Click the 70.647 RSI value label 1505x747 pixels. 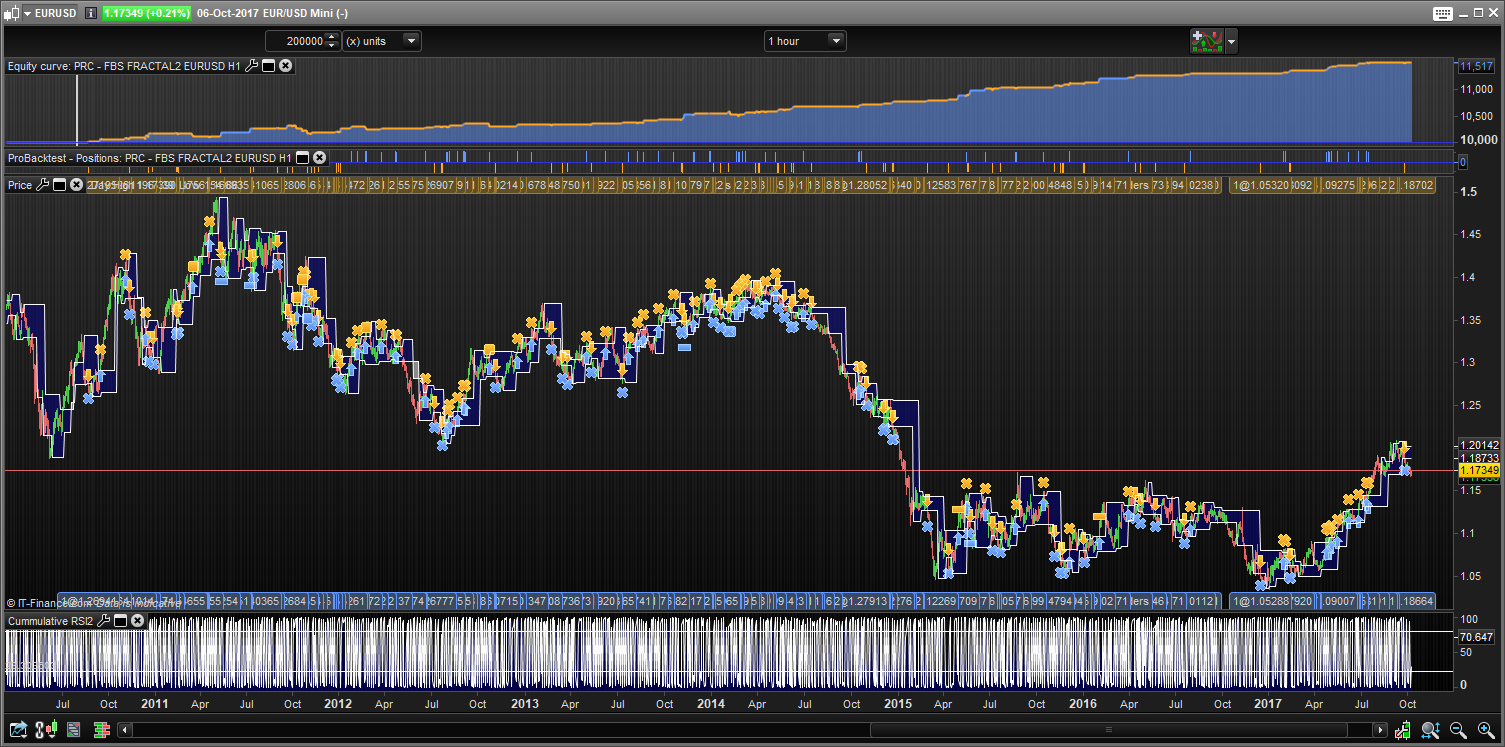(x=1477, y=637)
